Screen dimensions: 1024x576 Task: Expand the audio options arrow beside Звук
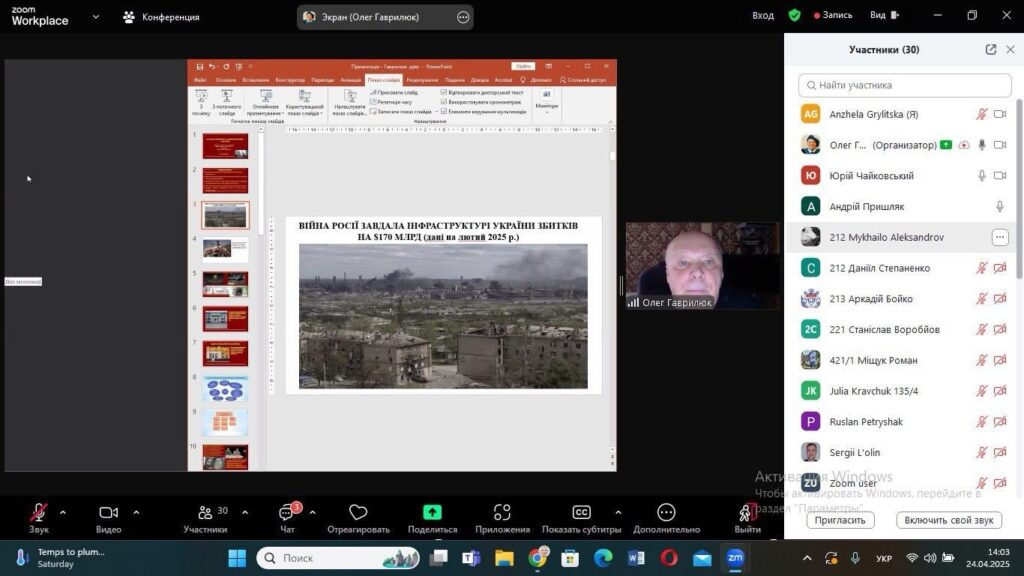click(x=63, y=512)
